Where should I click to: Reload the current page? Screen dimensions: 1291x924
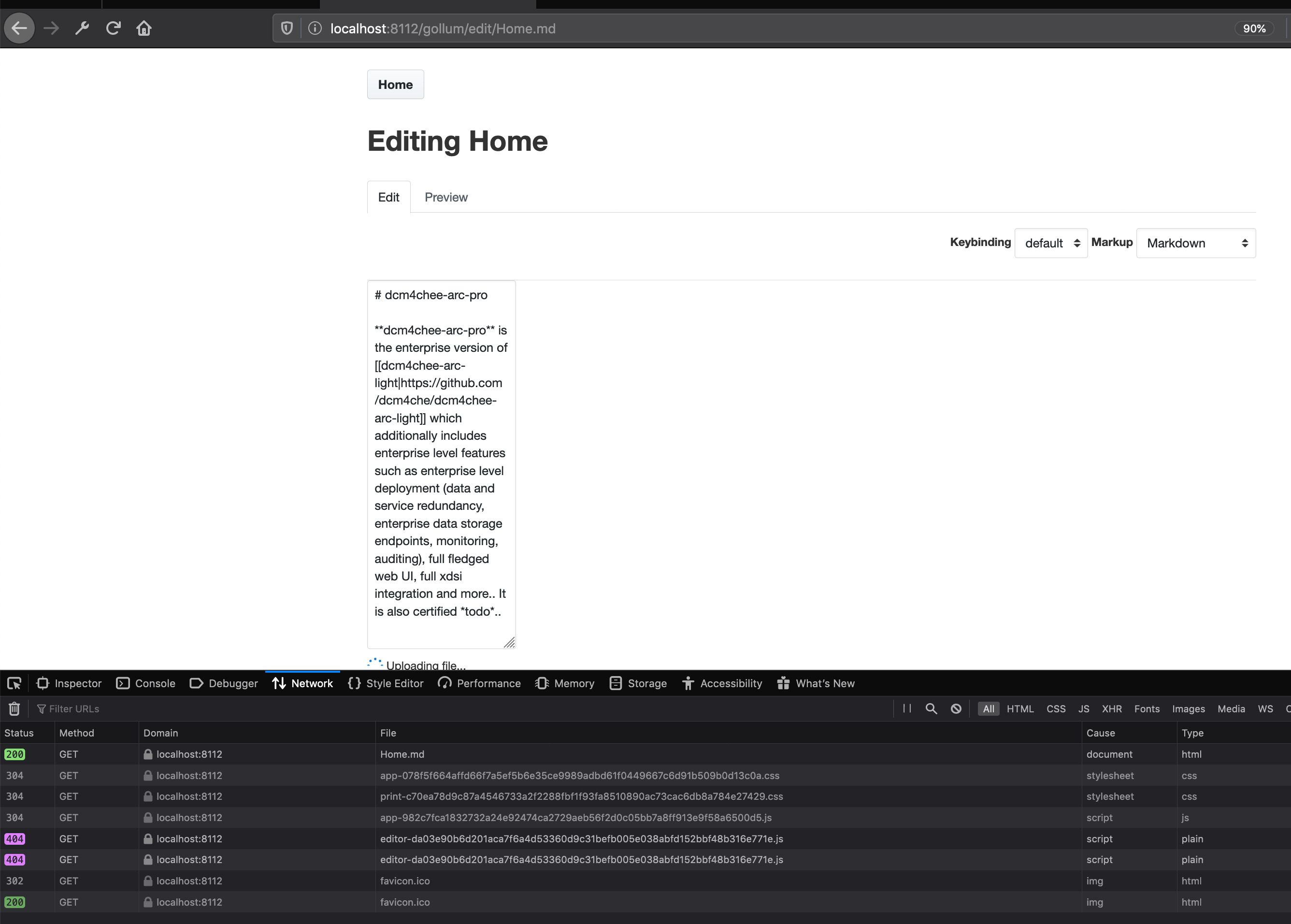113,28
